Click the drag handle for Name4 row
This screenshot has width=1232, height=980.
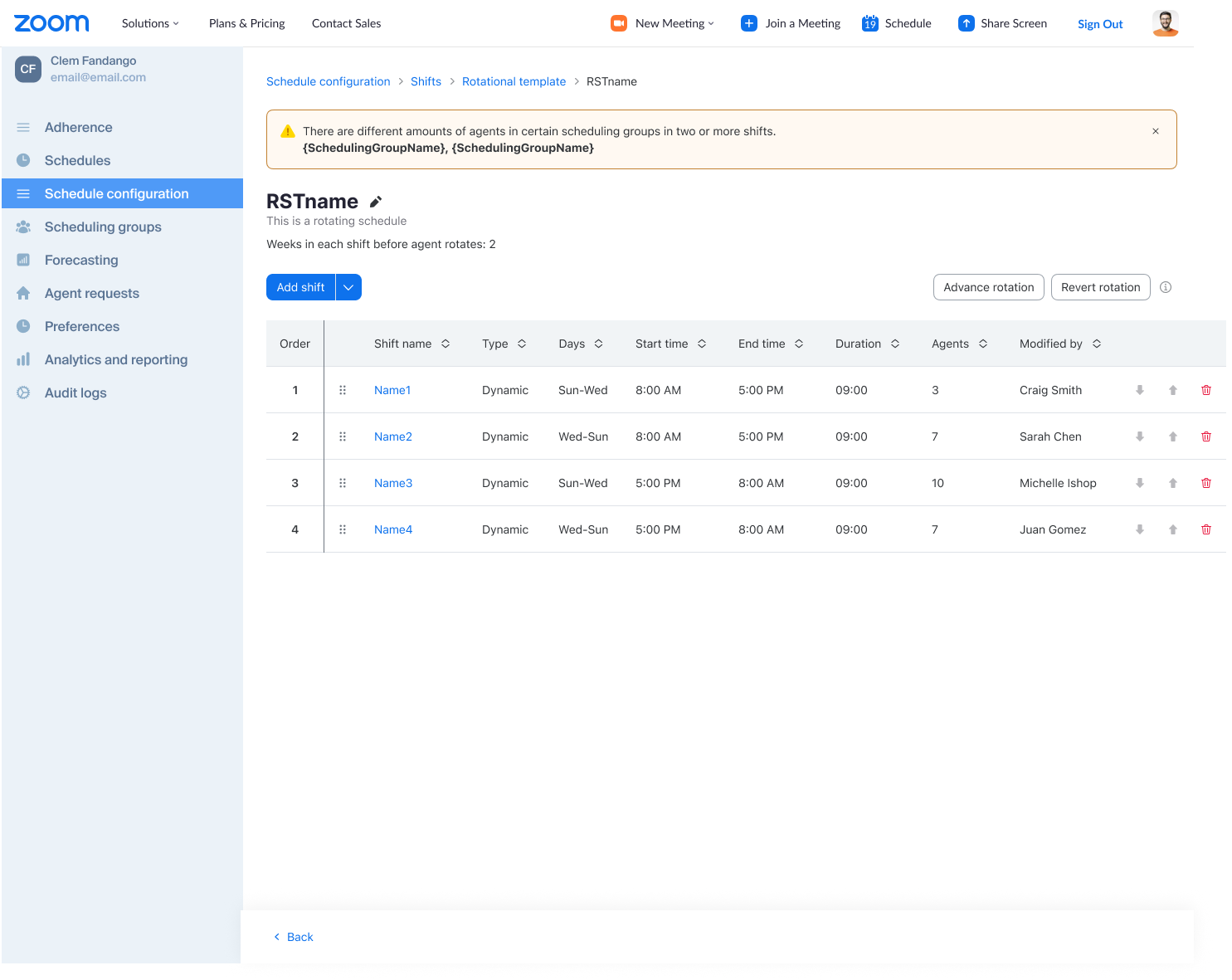[x=343, y=529]
